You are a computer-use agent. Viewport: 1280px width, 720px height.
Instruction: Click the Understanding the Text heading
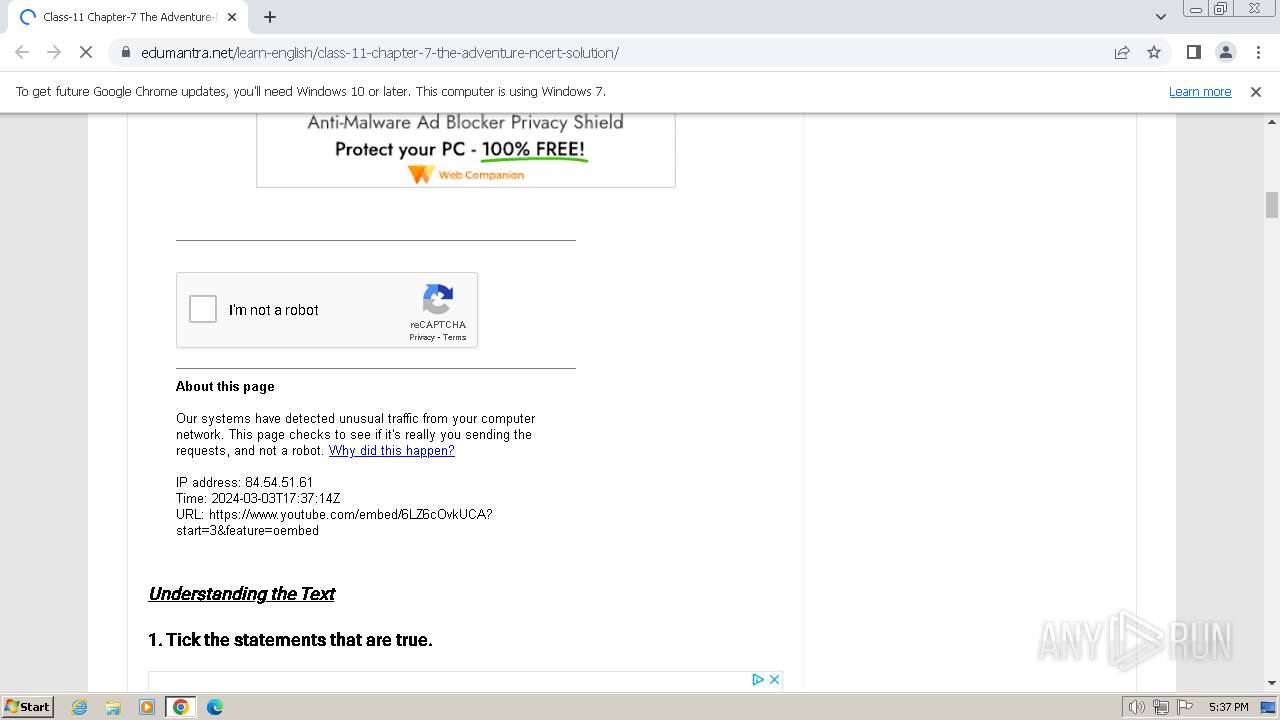pos(241,594)
